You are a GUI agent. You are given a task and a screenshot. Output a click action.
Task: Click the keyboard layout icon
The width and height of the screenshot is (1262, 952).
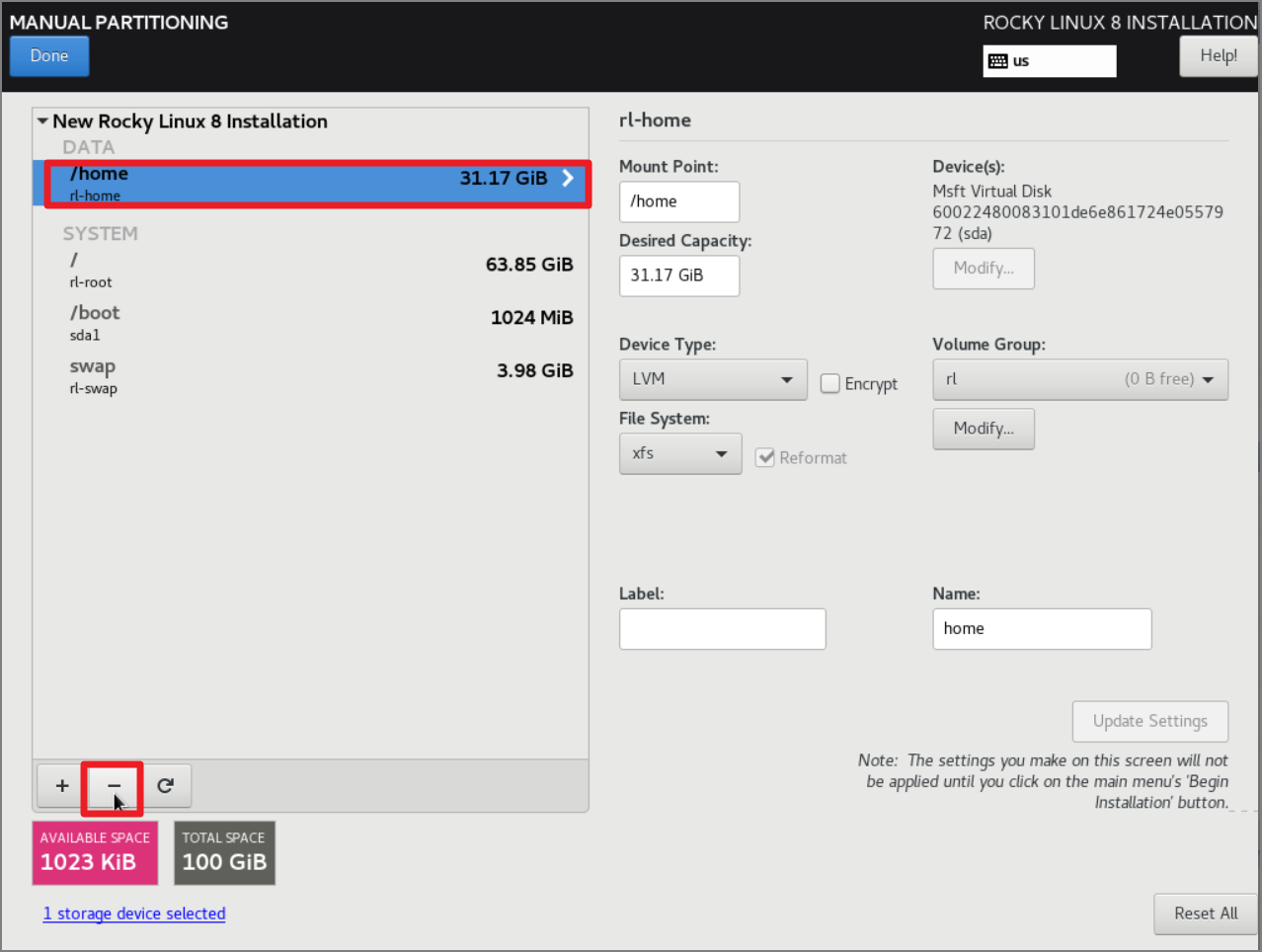[x=997, y=61]
